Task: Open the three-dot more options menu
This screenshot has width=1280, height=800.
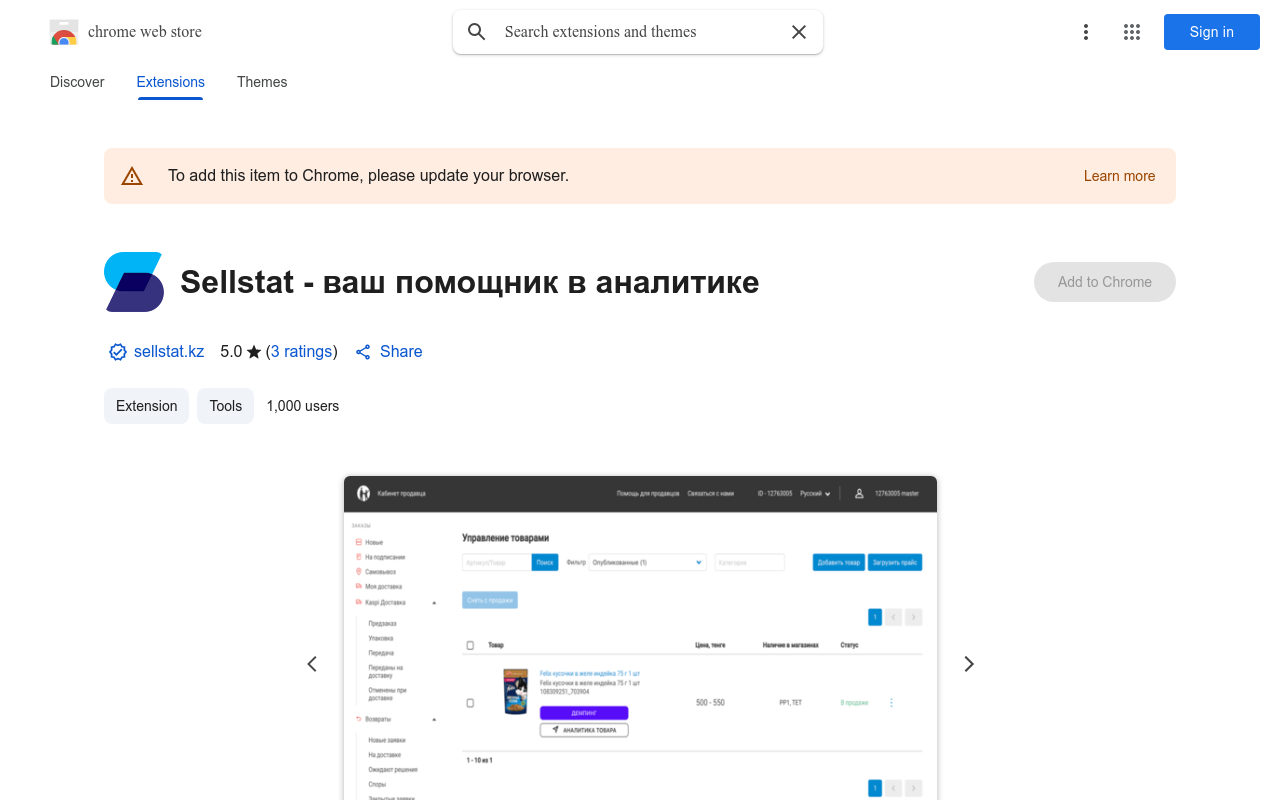Action: (1086, 32)
